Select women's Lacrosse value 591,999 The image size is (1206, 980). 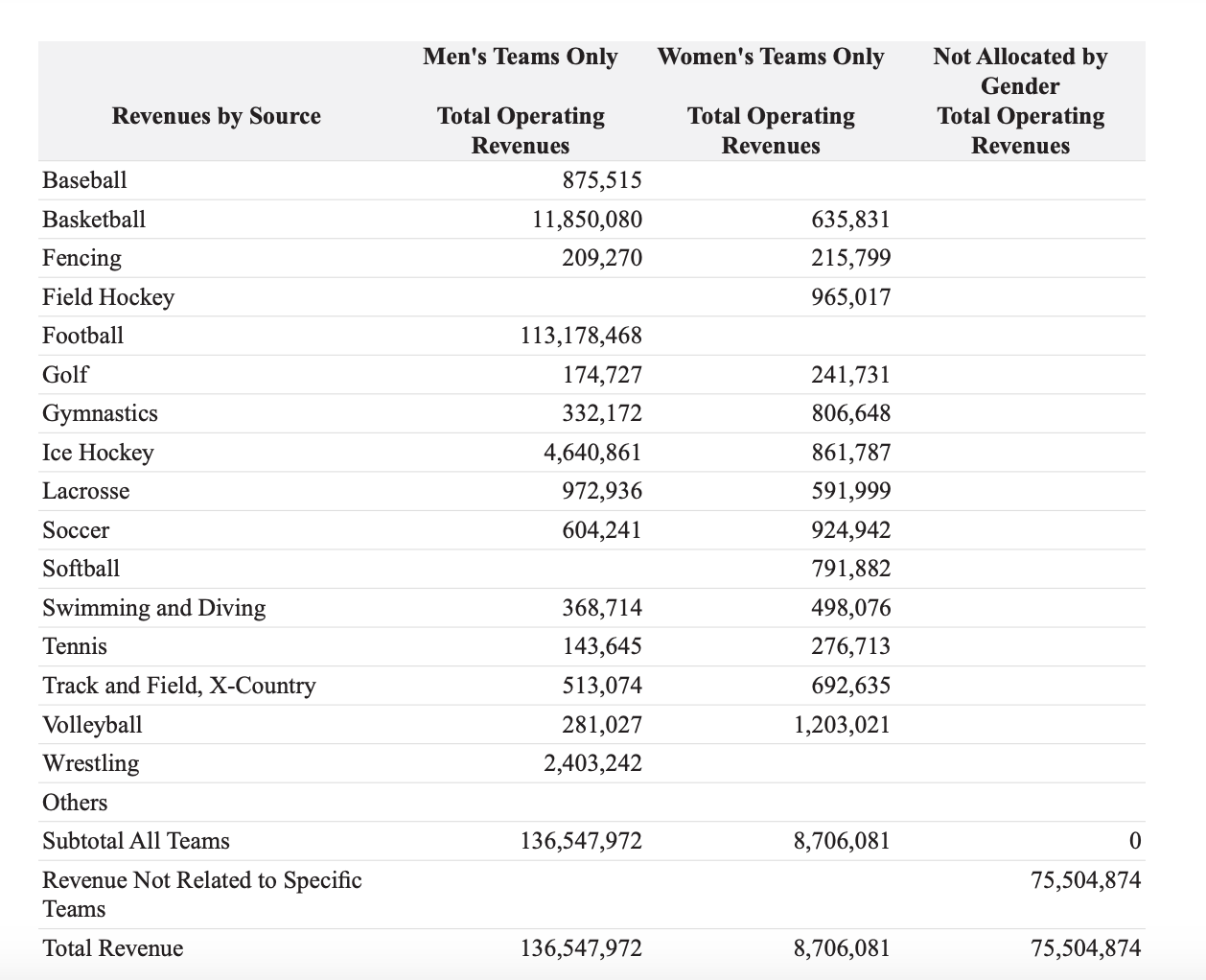point(850,491)
